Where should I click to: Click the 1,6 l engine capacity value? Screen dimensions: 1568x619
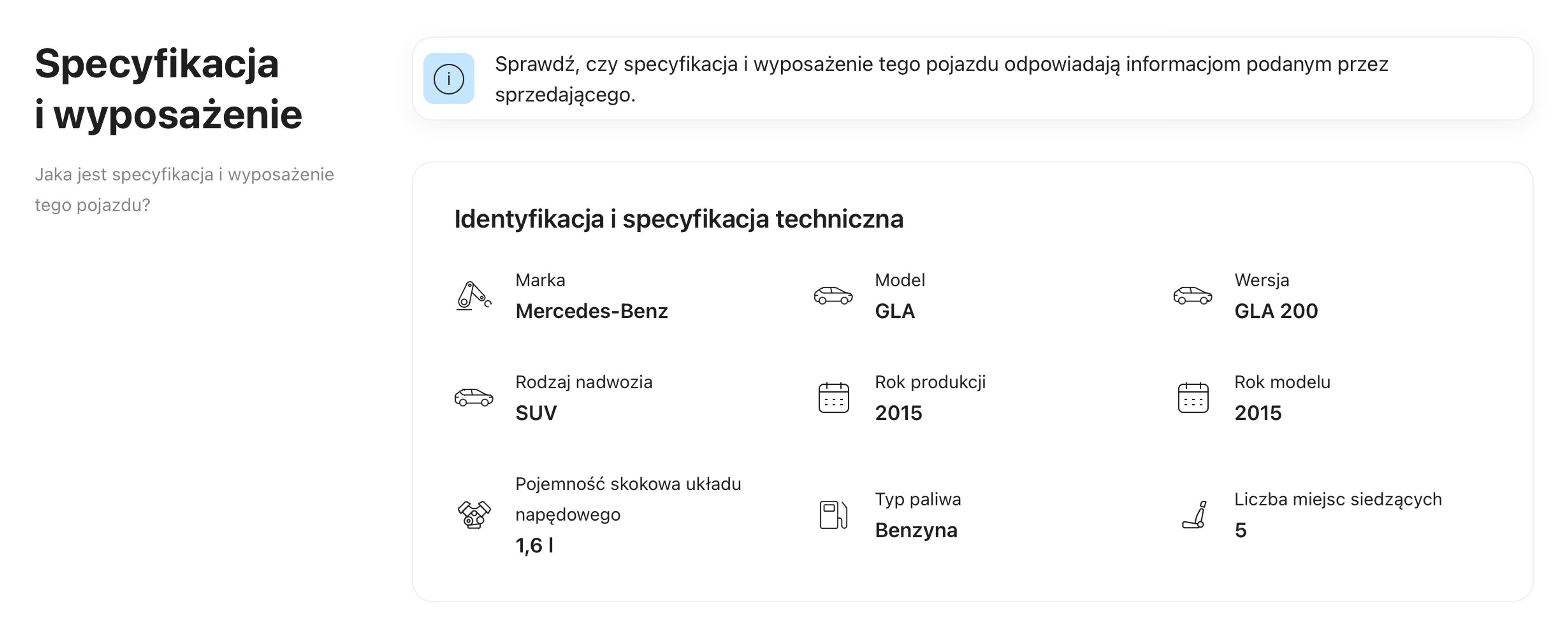534,546
